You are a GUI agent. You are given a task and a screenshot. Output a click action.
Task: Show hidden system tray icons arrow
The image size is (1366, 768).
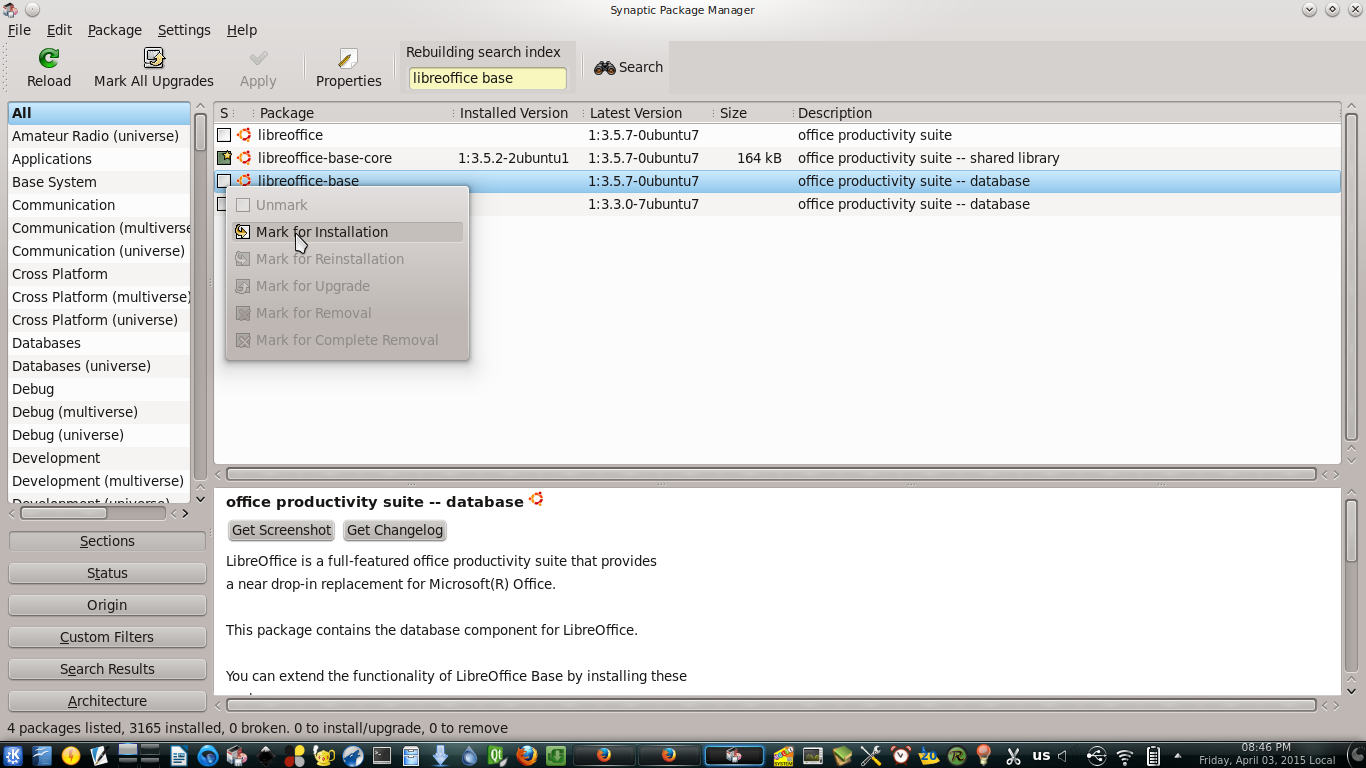(x=1178, y=756)
